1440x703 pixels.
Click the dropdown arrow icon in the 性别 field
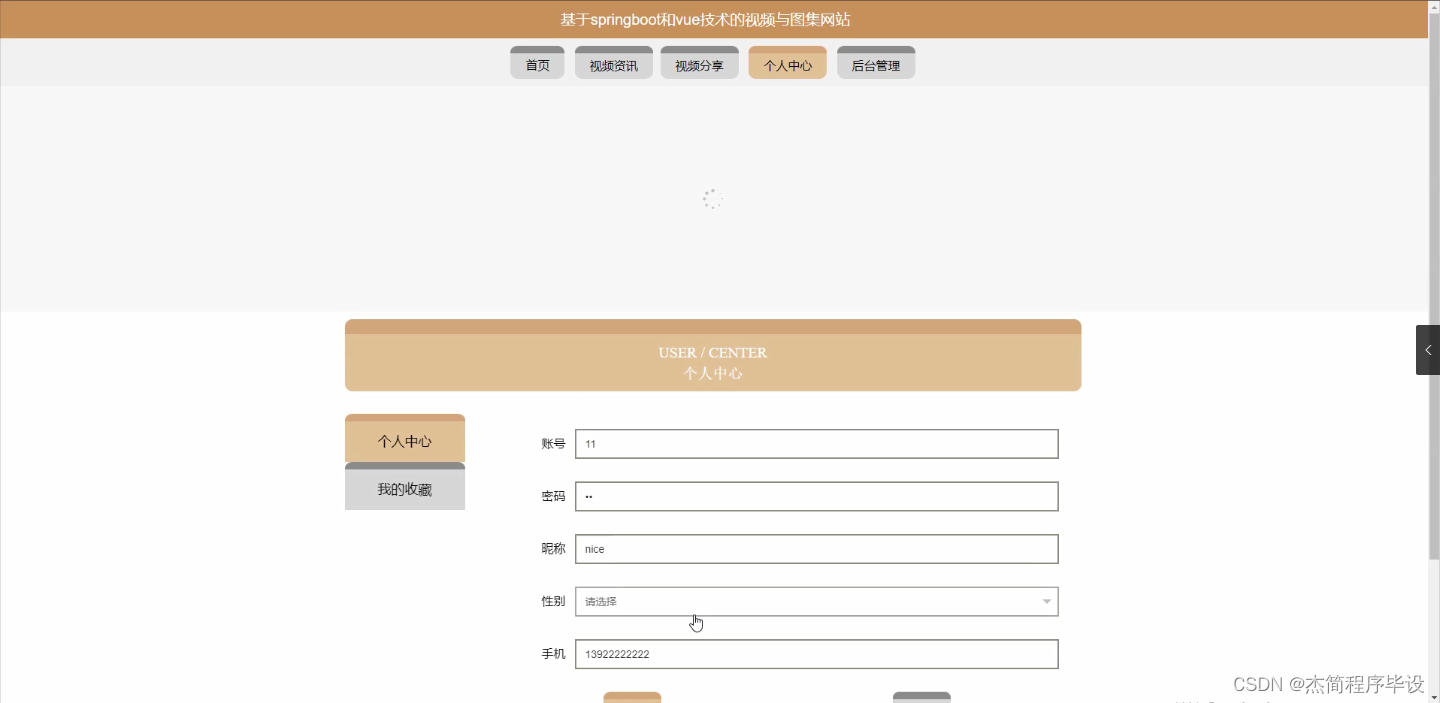pyautogui.click(x=1046, y=601)
